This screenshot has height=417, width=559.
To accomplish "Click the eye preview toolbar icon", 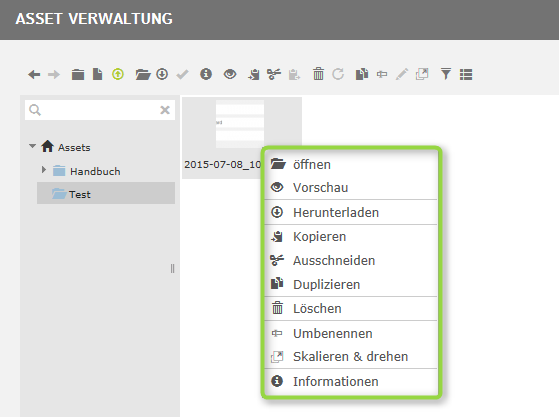I will click(230, 74).
